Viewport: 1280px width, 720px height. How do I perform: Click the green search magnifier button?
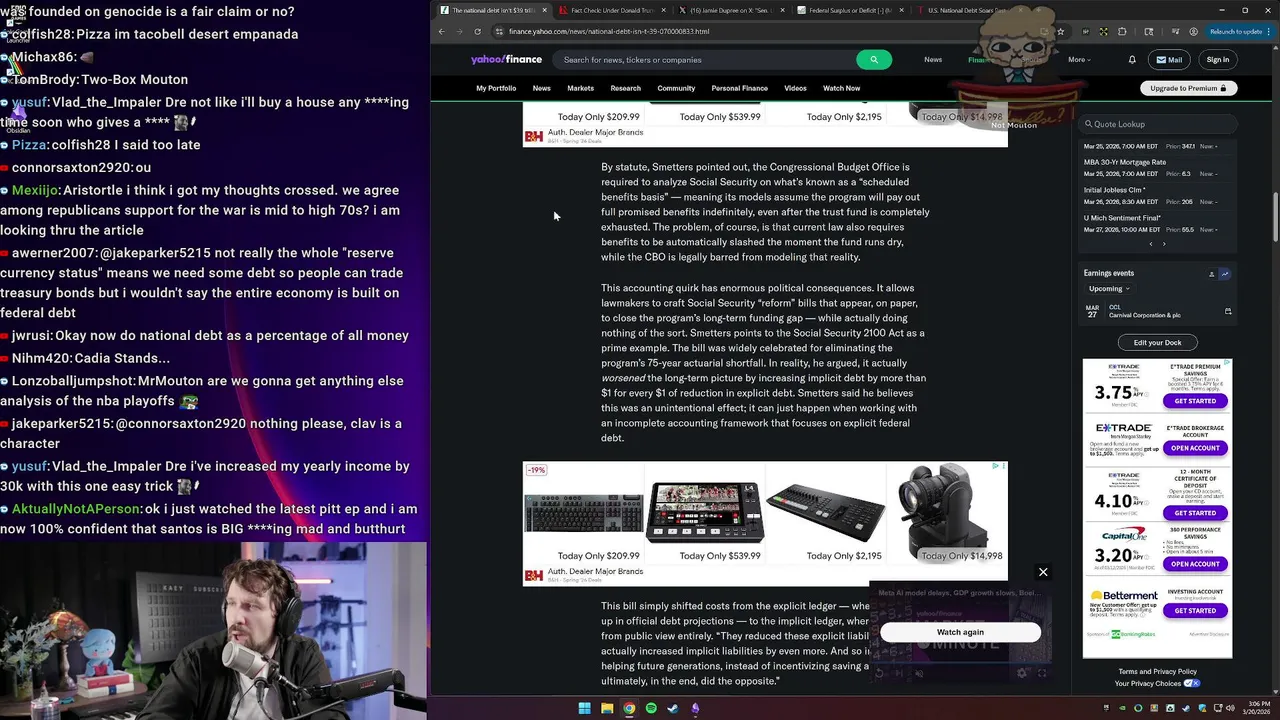click(x=874, y=59)
